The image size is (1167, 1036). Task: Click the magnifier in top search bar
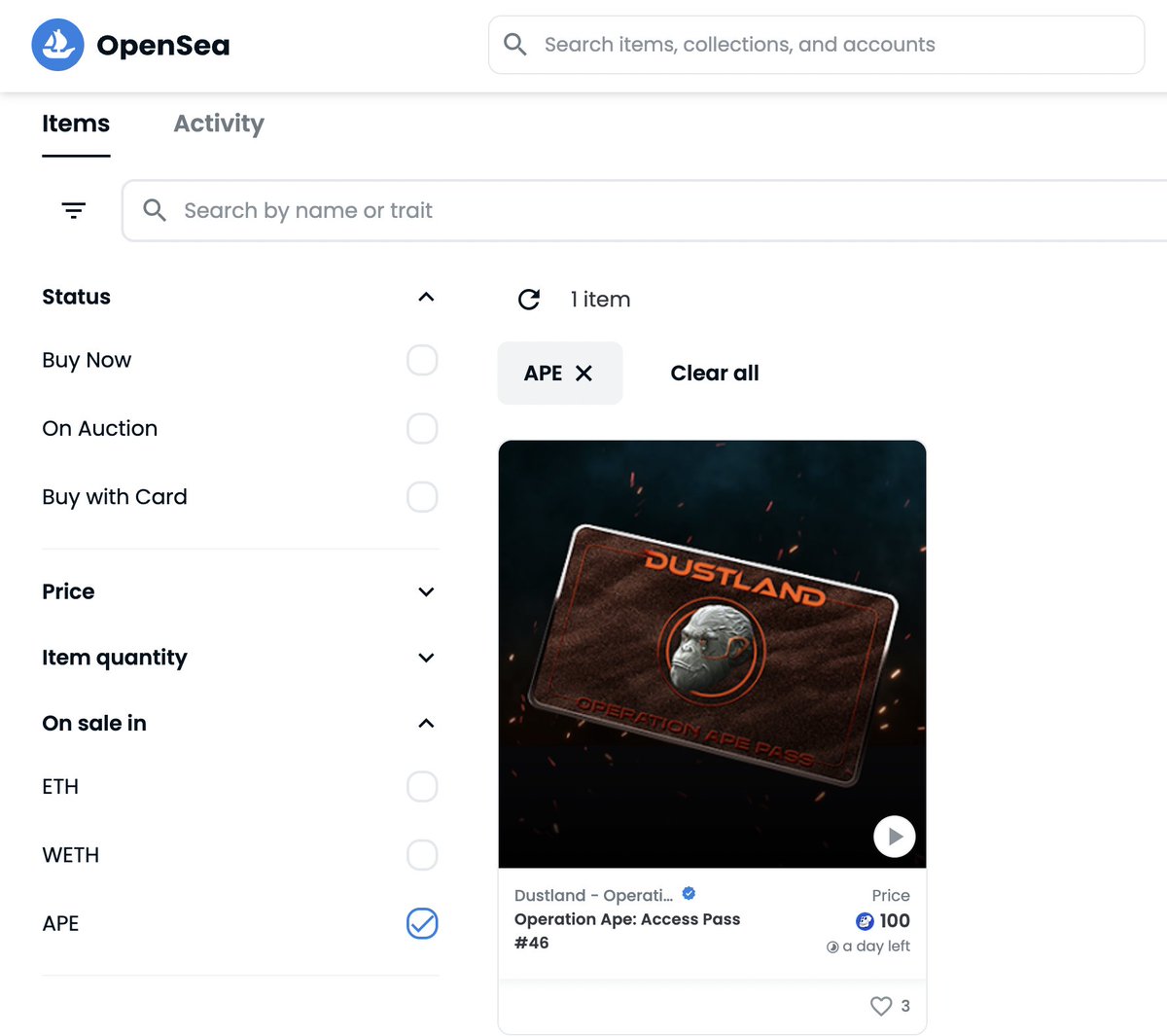click(x=515, y=45)
